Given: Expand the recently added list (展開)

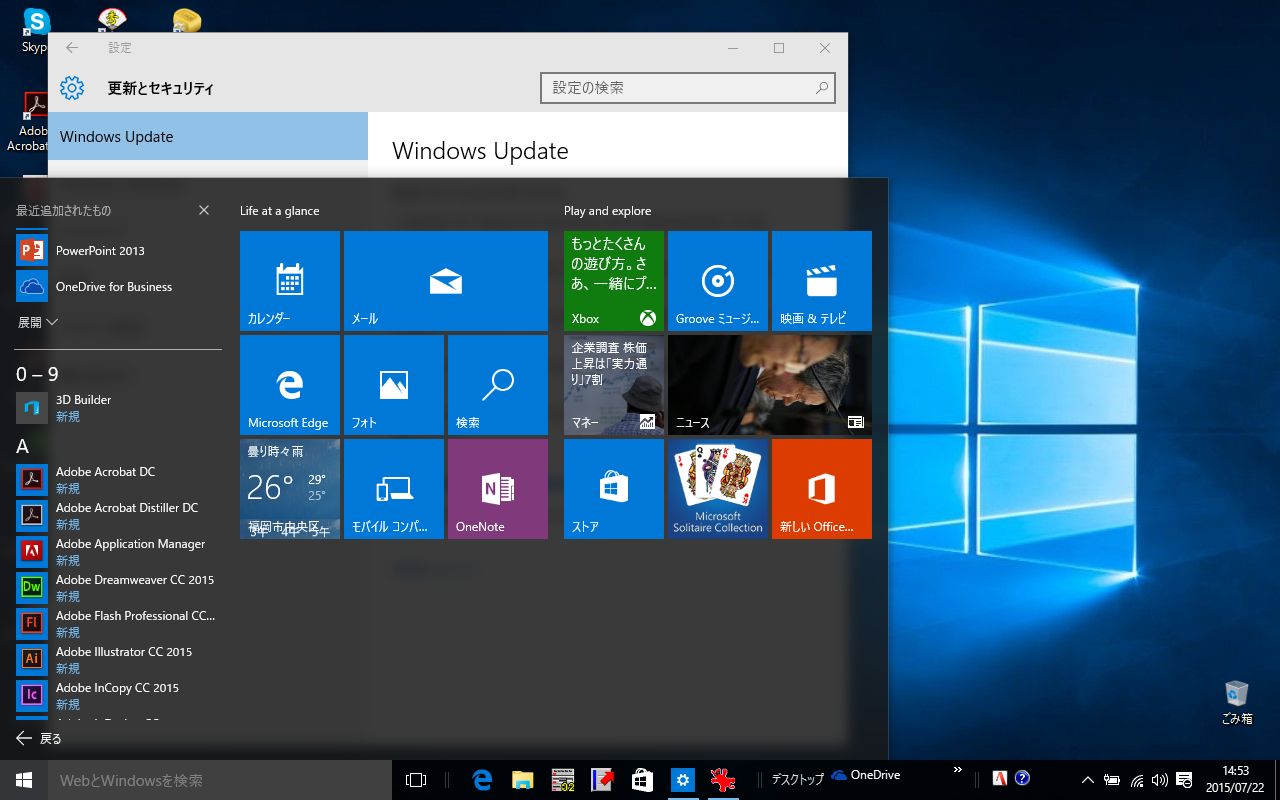Looking at the screenshot, I should point(38,322).
